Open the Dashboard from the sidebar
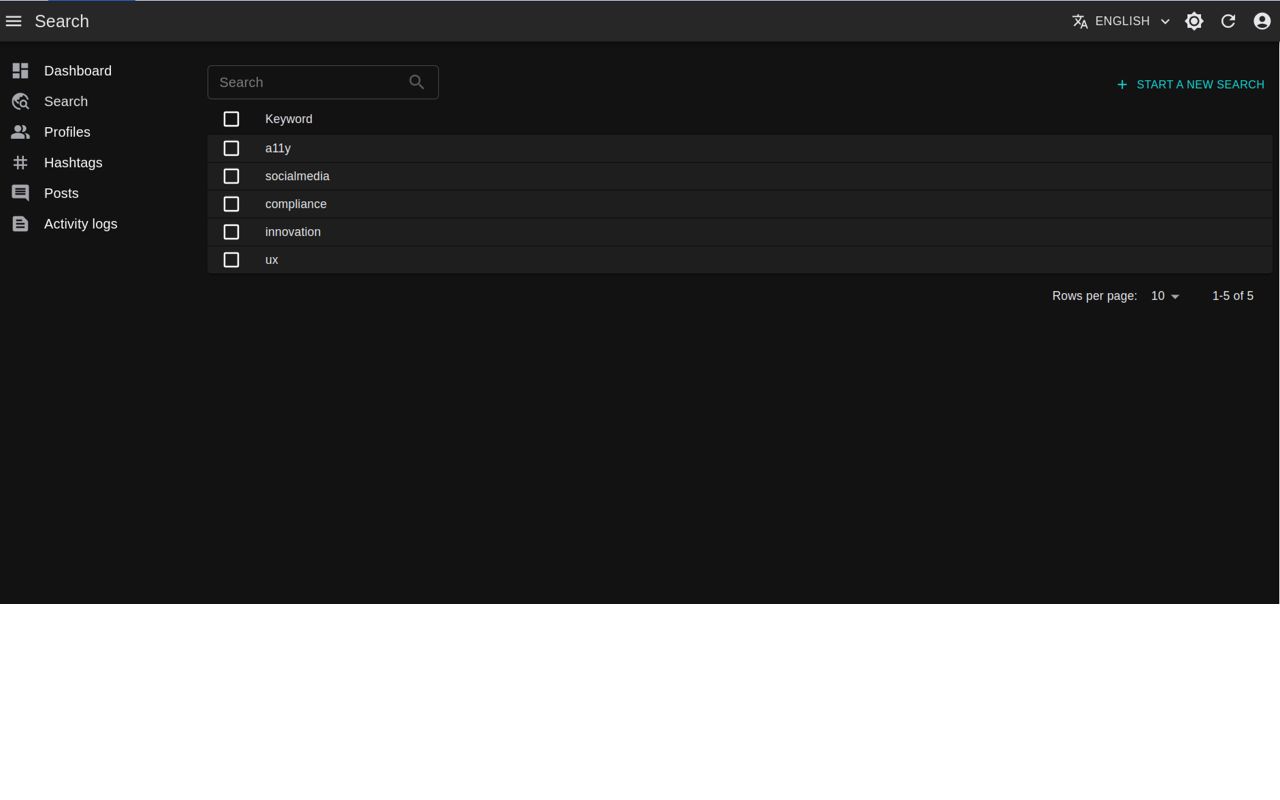 pos(77,70)
